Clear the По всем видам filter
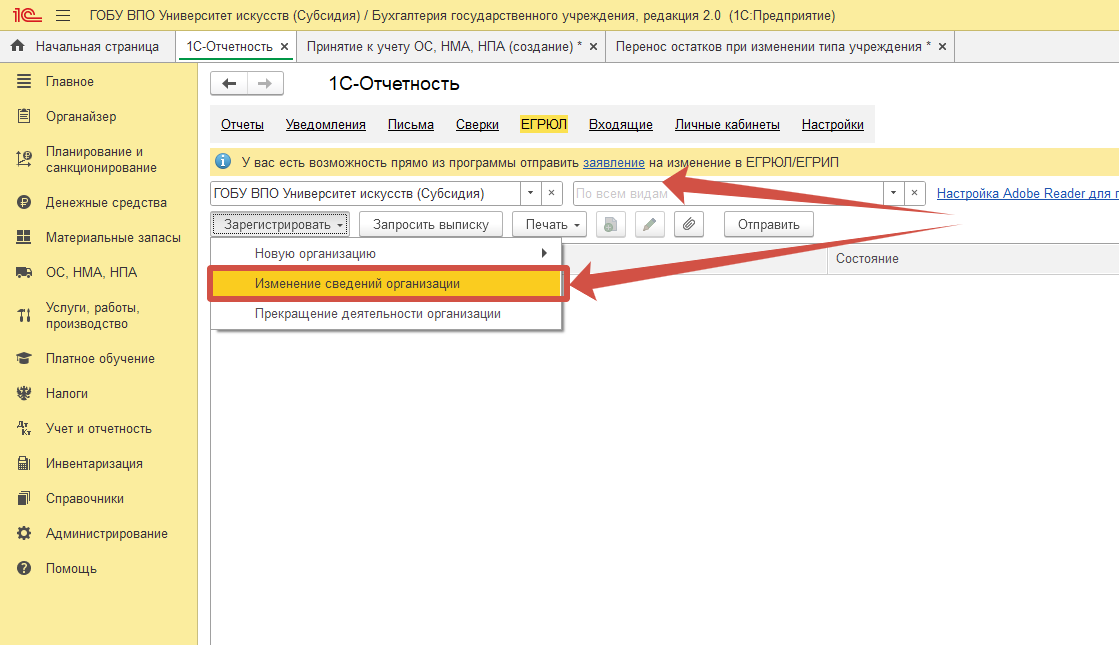The height and width of the screenshot is (645, 1119). [x=915, y=193]
